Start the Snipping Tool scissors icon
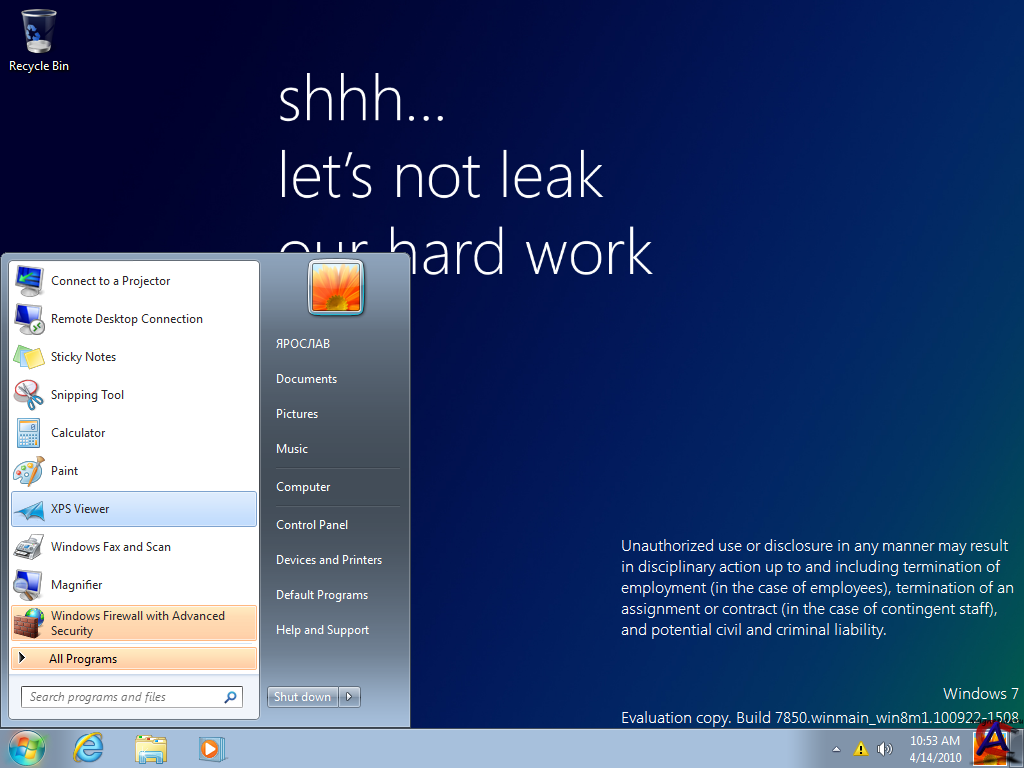Screen dimensions: 1024x768 click(29, 395)
